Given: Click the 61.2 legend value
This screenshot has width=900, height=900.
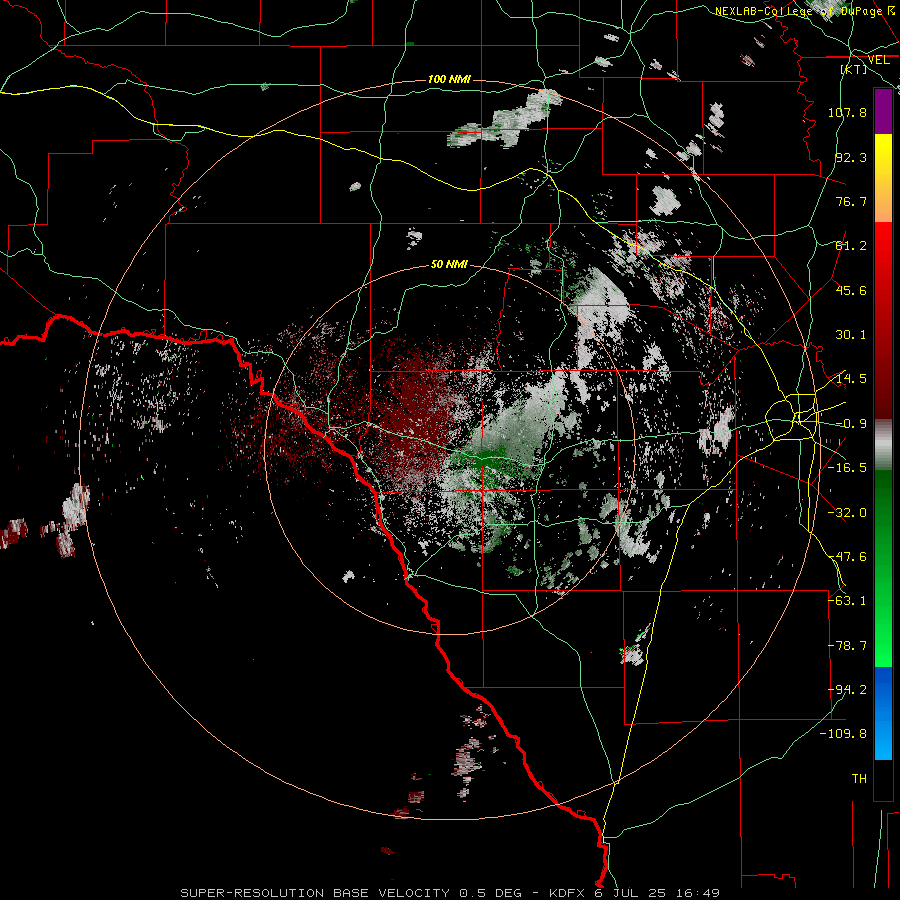Looking at the screenshot, I should tap(851, 246).
